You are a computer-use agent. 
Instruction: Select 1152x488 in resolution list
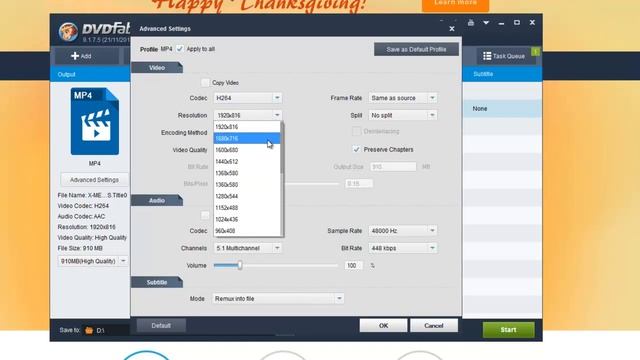click(247, 208)
